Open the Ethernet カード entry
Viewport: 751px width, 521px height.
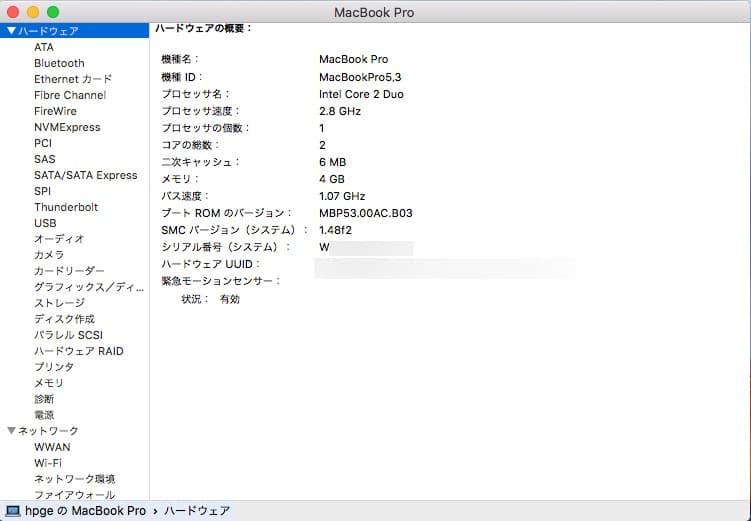coord(73,79)
